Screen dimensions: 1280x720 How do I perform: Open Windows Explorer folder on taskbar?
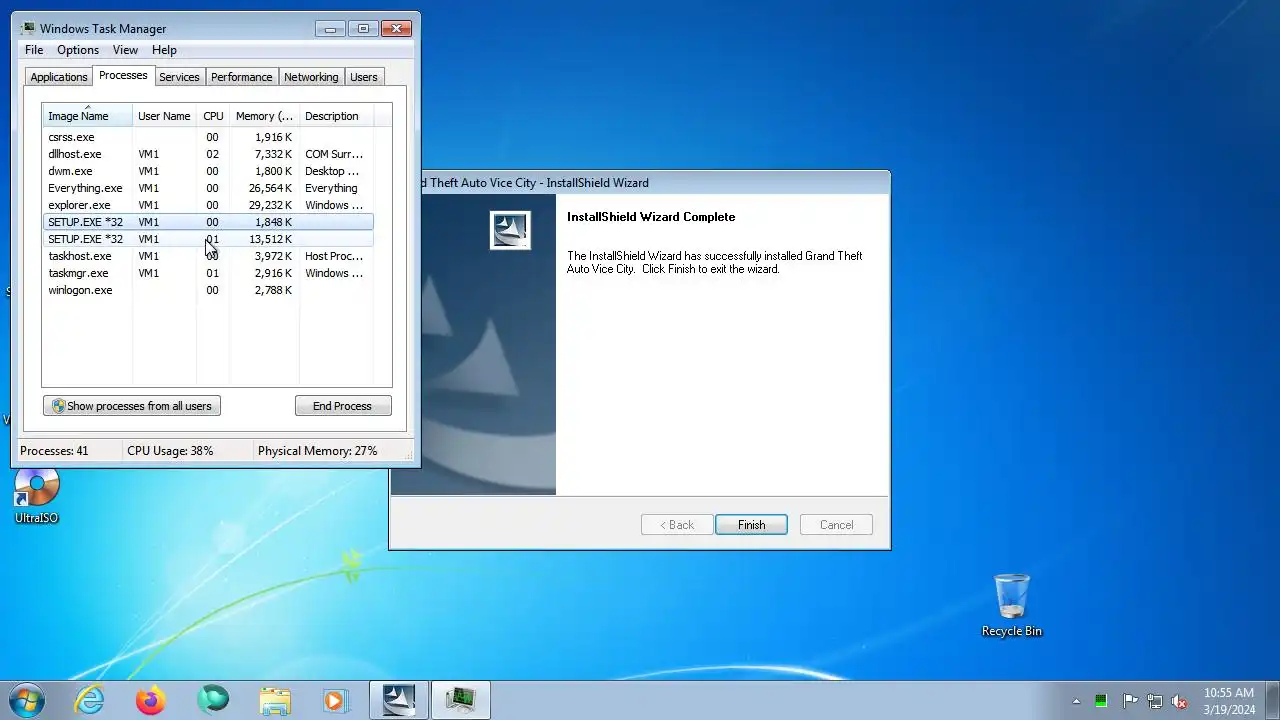click(274, 700)
